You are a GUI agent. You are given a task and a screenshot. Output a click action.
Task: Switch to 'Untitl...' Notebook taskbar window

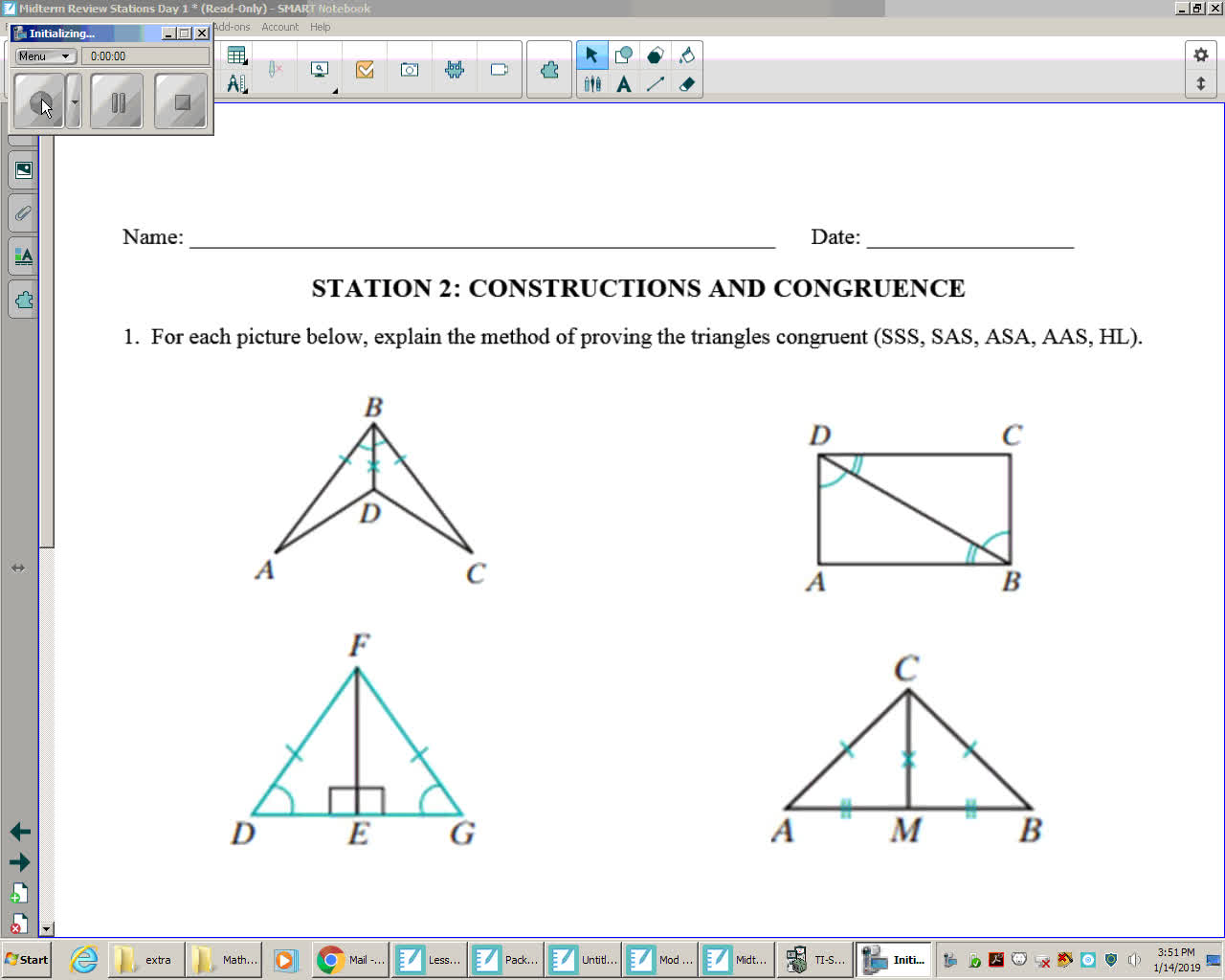(583, 959)
